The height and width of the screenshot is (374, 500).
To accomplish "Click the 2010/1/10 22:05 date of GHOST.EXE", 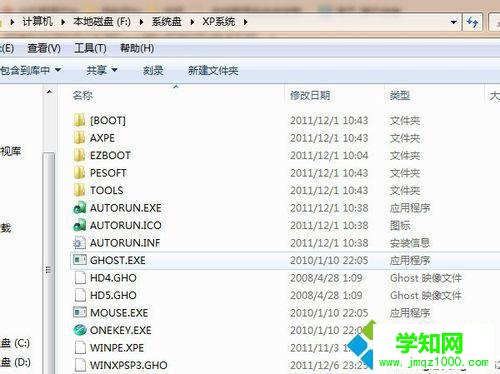I will (x=329, y=260).
